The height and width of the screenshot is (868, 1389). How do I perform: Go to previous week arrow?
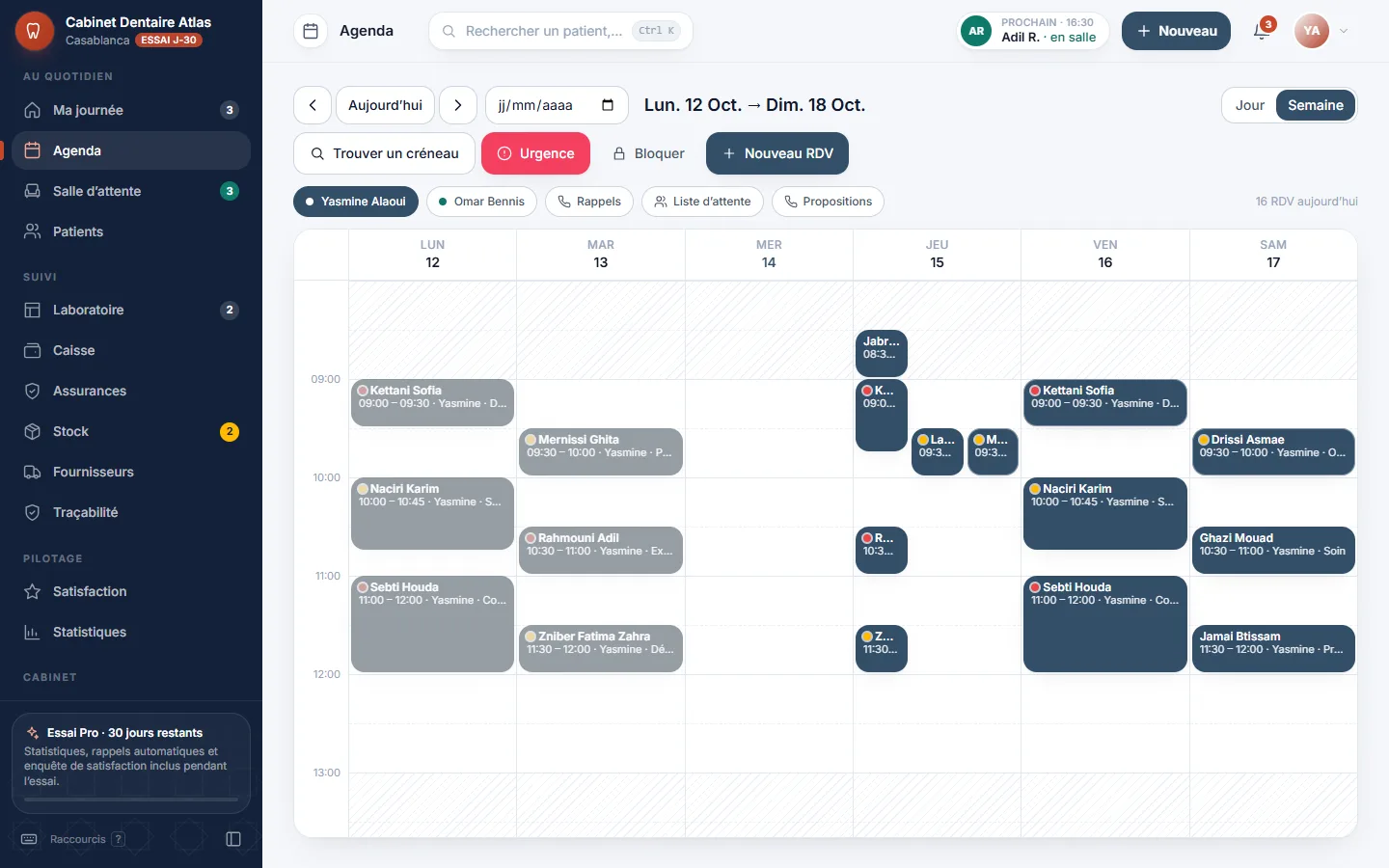(313, 105)
